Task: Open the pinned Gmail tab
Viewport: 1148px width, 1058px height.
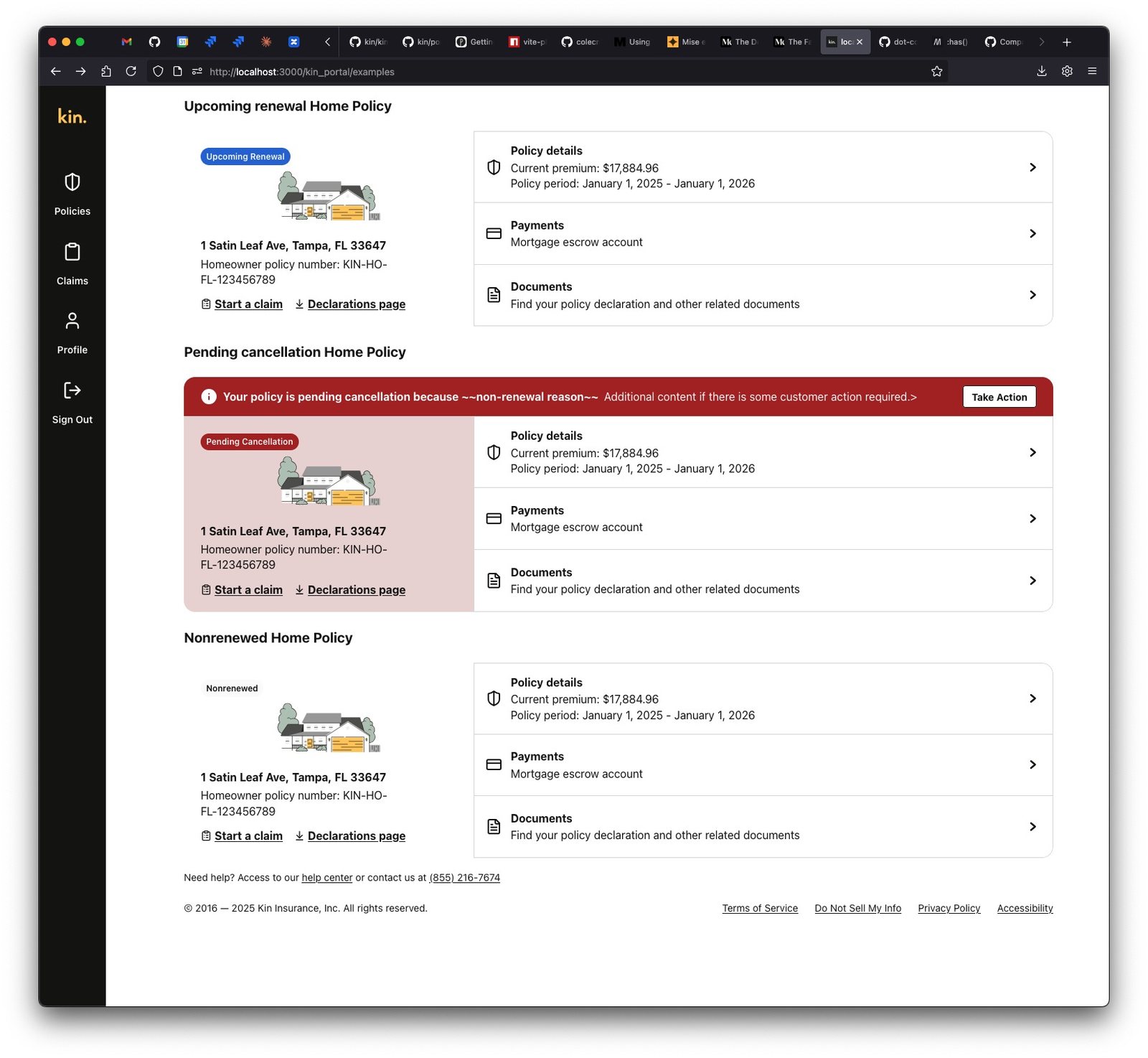Action: pyautogui.click(x=127, y=42)
